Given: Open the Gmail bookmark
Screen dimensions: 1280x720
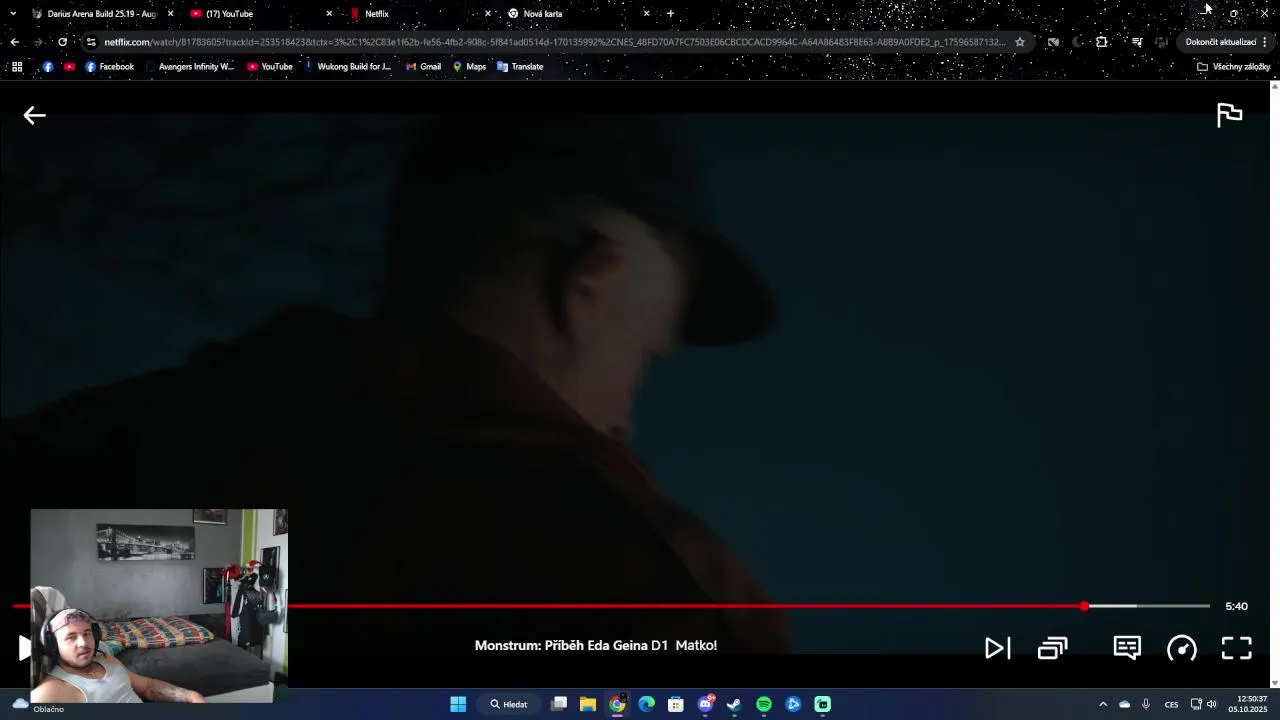Looking at the screenshot, I should 423,67.
